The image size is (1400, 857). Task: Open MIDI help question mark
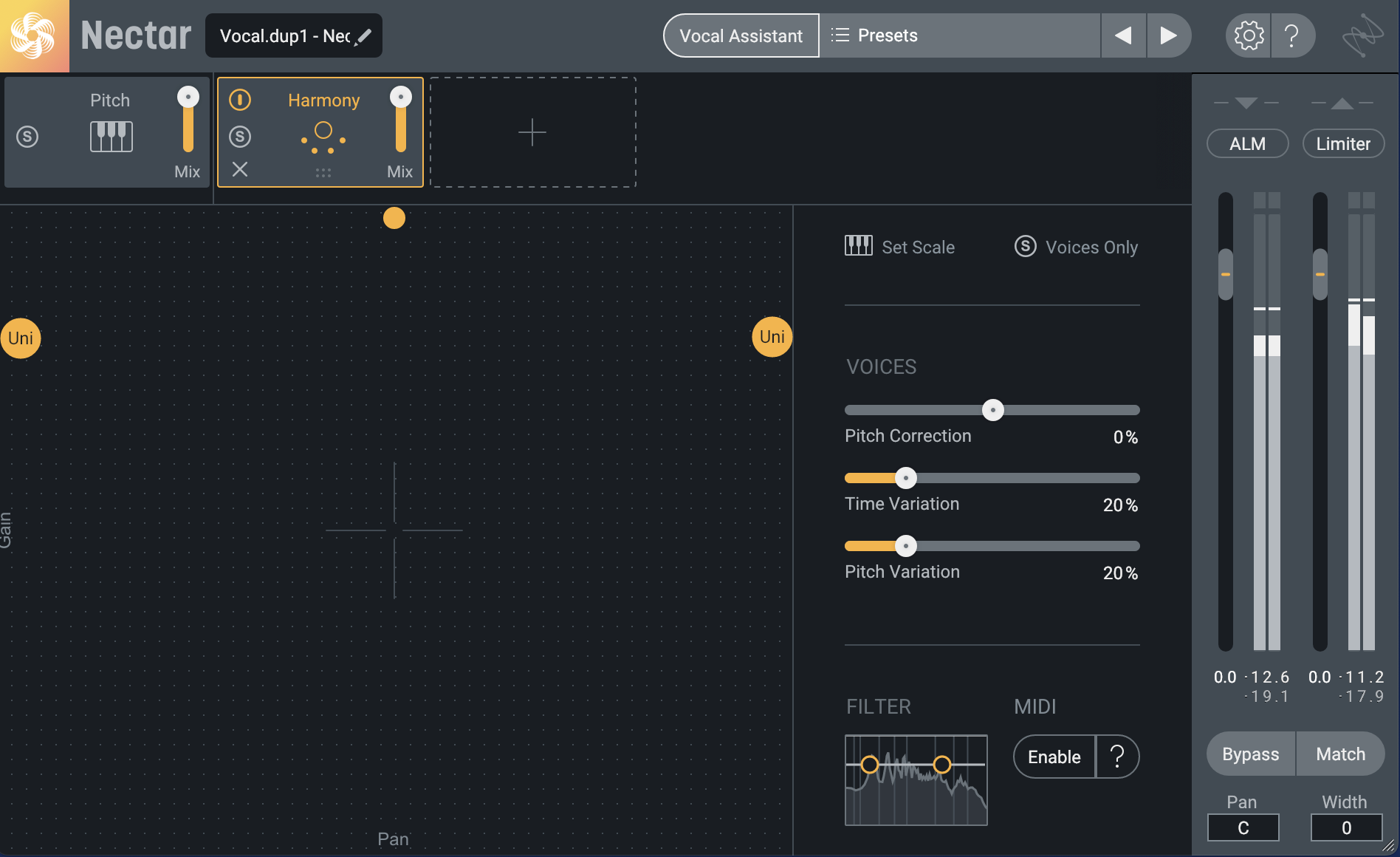pos(1118,757)
